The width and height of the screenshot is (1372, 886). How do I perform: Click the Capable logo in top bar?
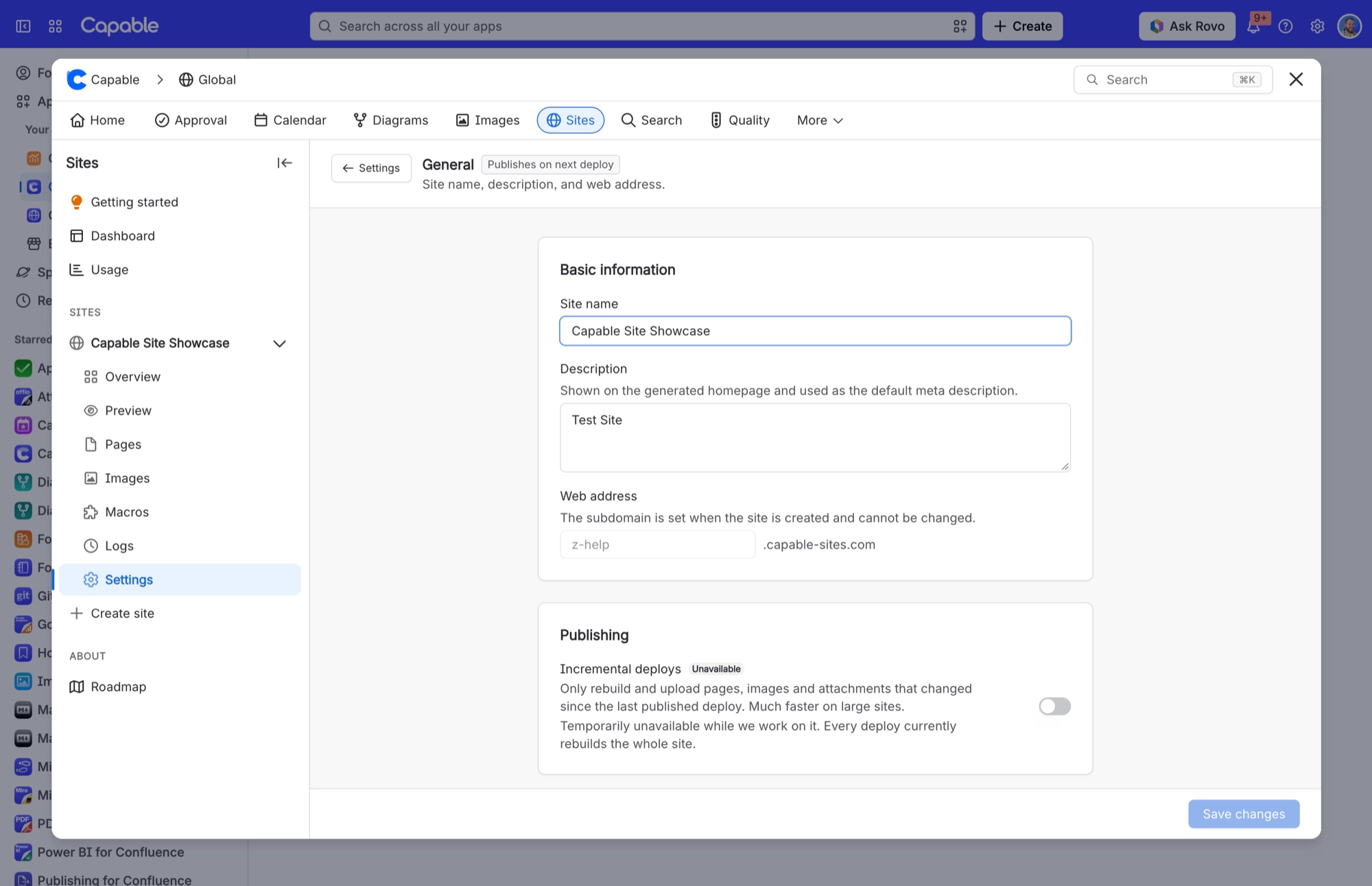[x=119, y=25]
